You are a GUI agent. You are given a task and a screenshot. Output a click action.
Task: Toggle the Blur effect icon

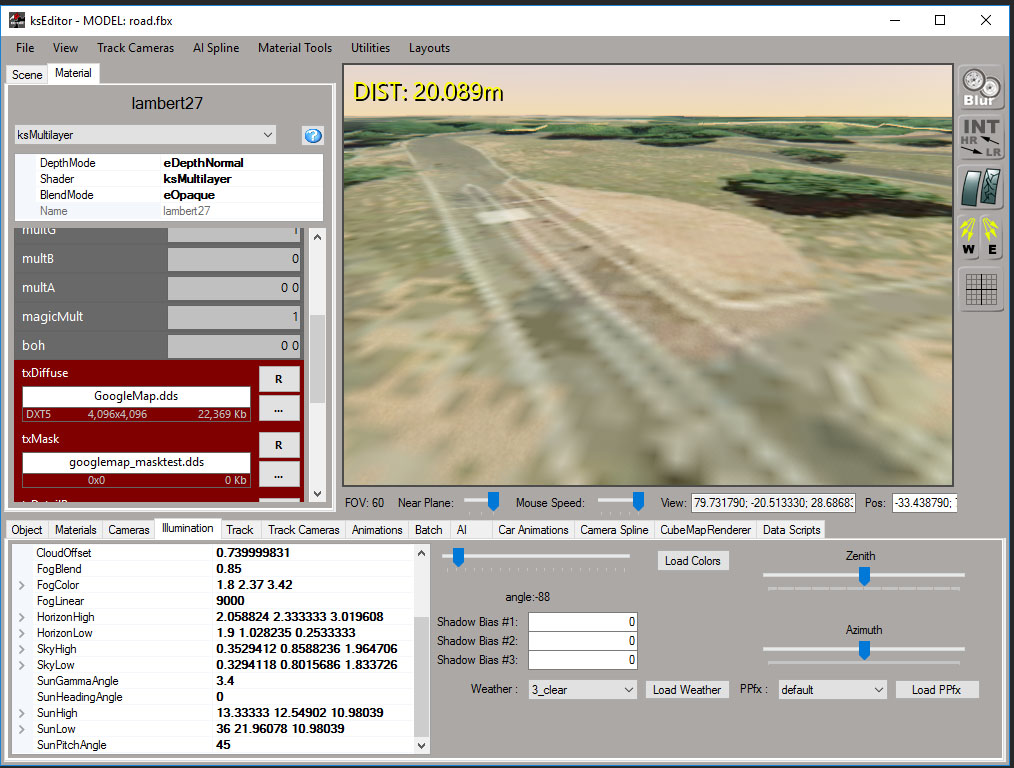pyautogui.click(x=980, y=87)
